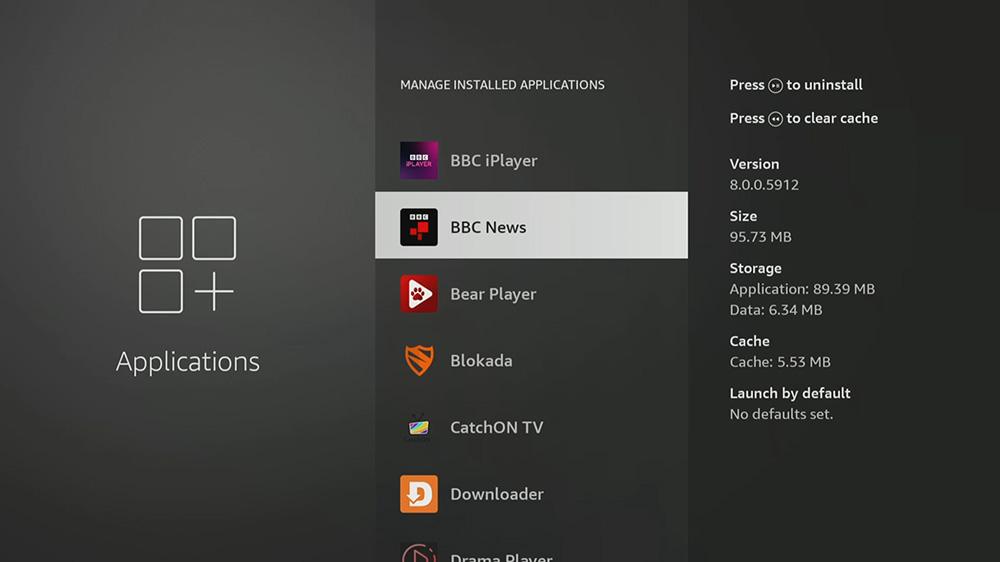Click the Applications label
Viewport: 1000px width, 562px height.
[x=188, y=362]
